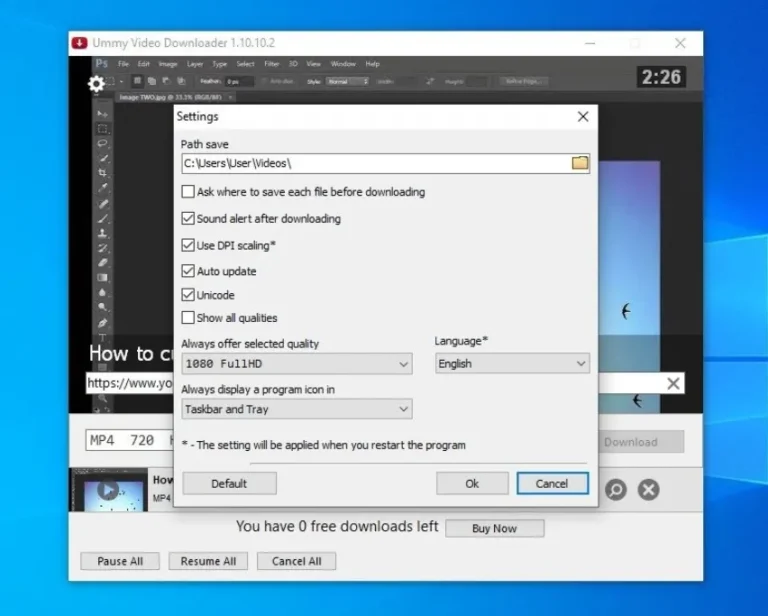Image resolution: width=768 pixels, height=616 pixels.
Task: Click the greyed Download button
Action: tap(642, 442)
